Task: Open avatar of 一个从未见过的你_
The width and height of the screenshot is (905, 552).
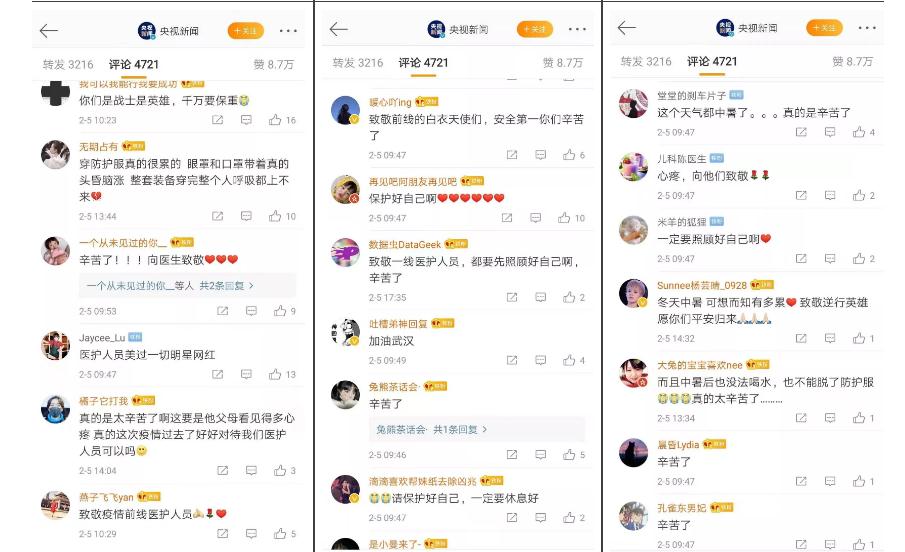Action: [x=55, y=251]
